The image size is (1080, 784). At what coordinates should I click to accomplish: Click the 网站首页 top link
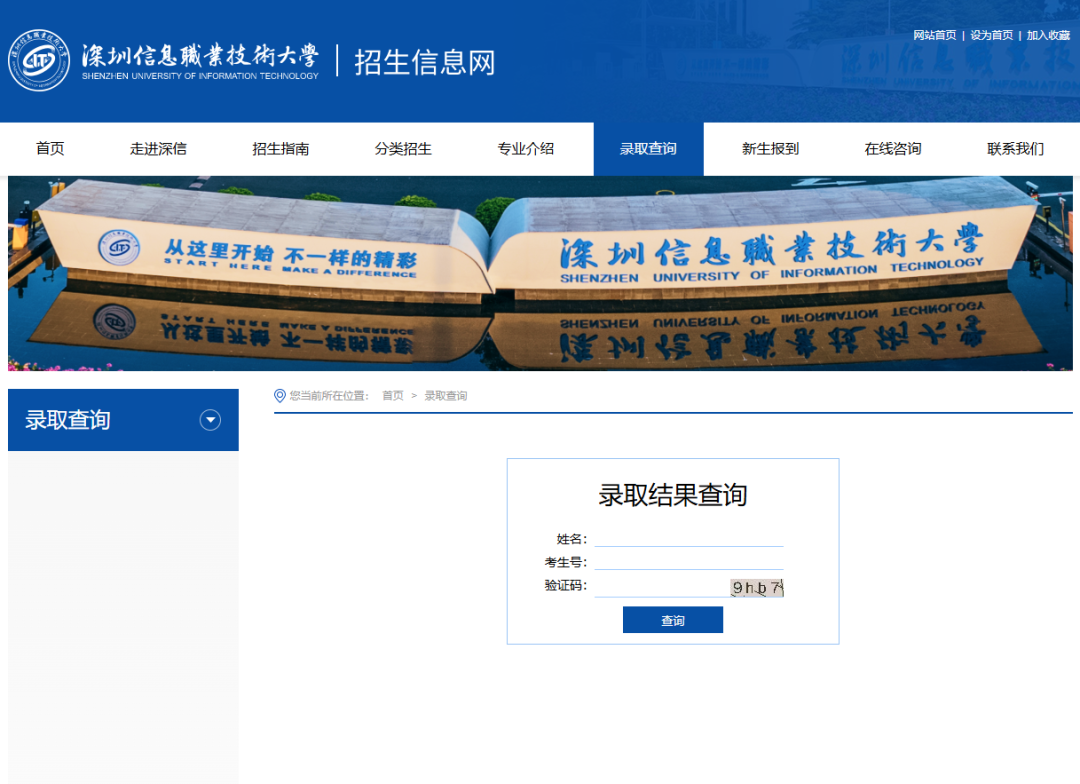935,35
